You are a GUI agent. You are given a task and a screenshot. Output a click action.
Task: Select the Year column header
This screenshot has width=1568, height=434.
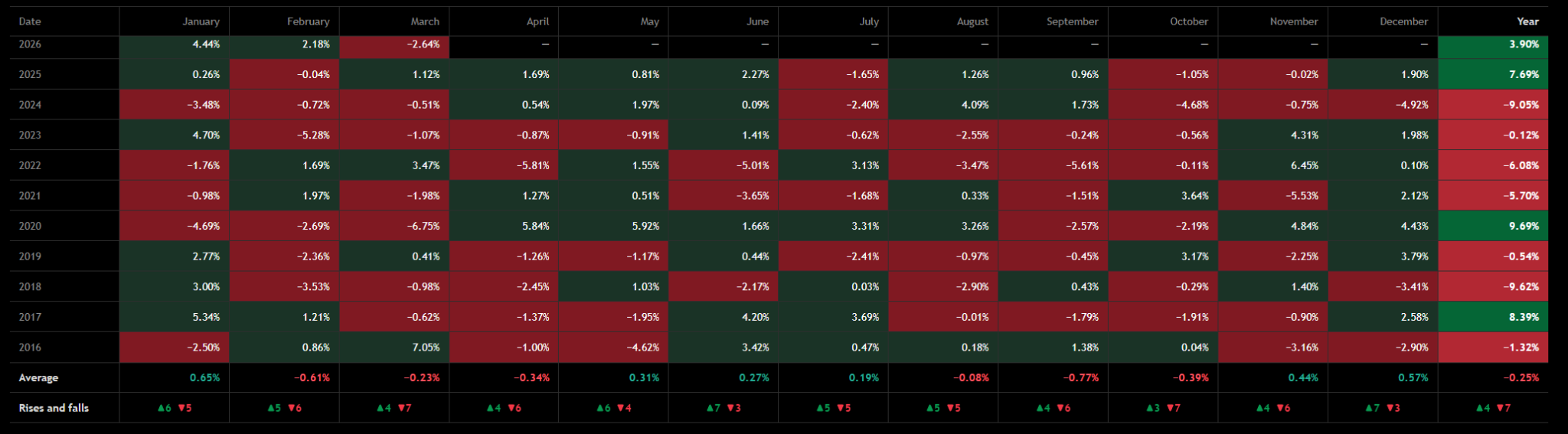pyautogui.click(x=1493, y=21)
